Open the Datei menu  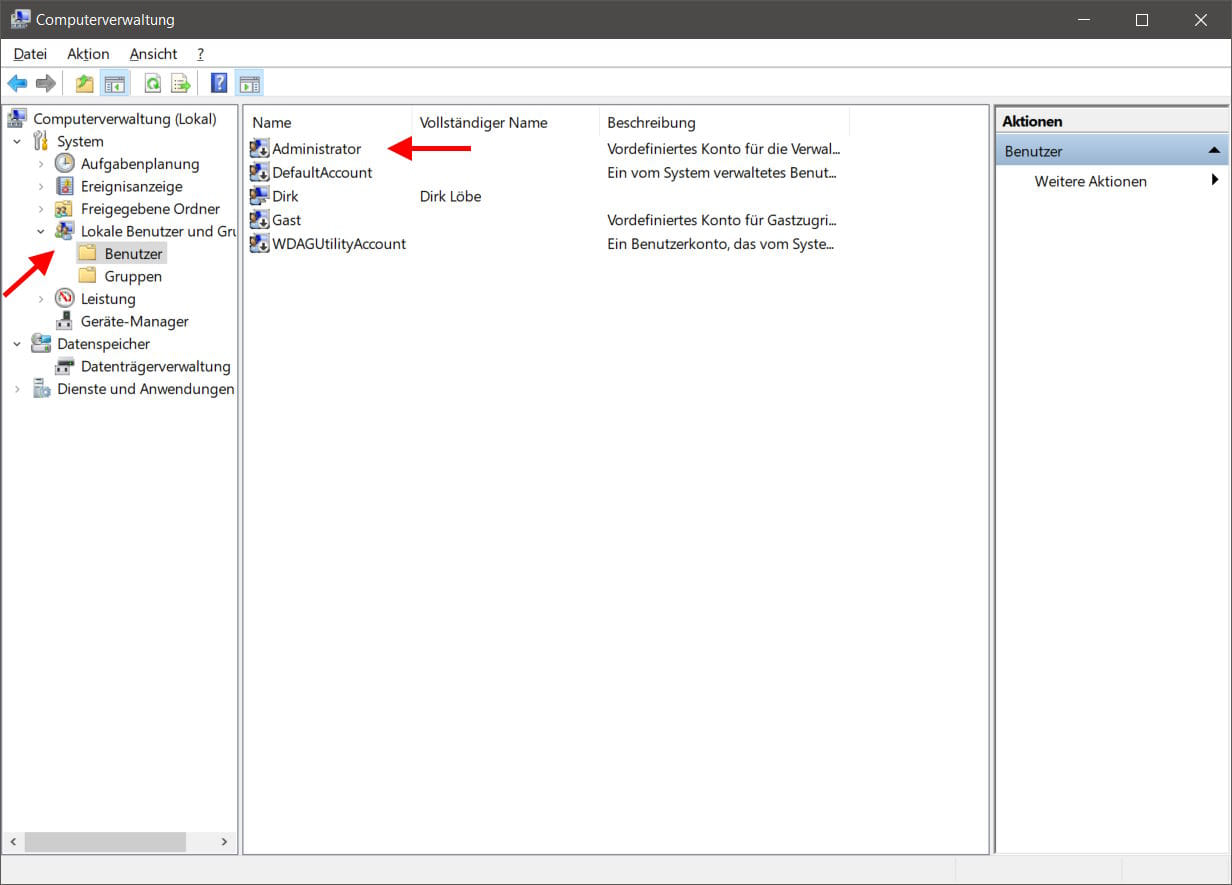click(30, 54)
